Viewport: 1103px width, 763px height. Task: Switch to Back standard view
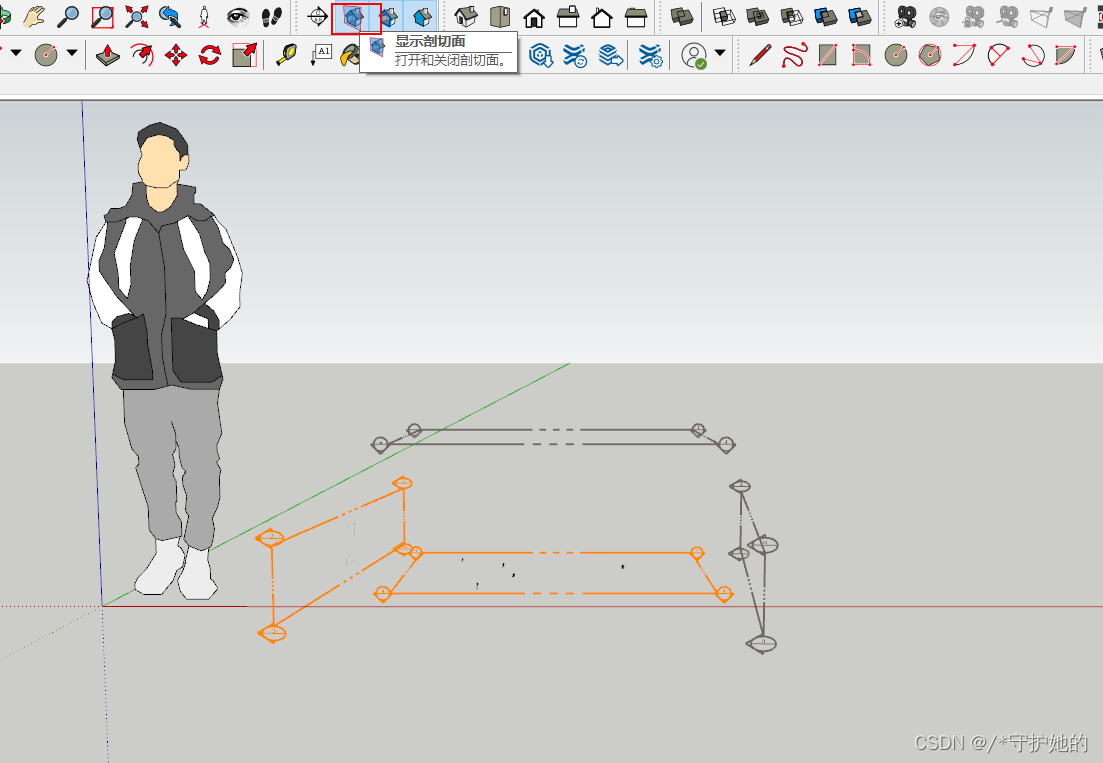[601, 17]
